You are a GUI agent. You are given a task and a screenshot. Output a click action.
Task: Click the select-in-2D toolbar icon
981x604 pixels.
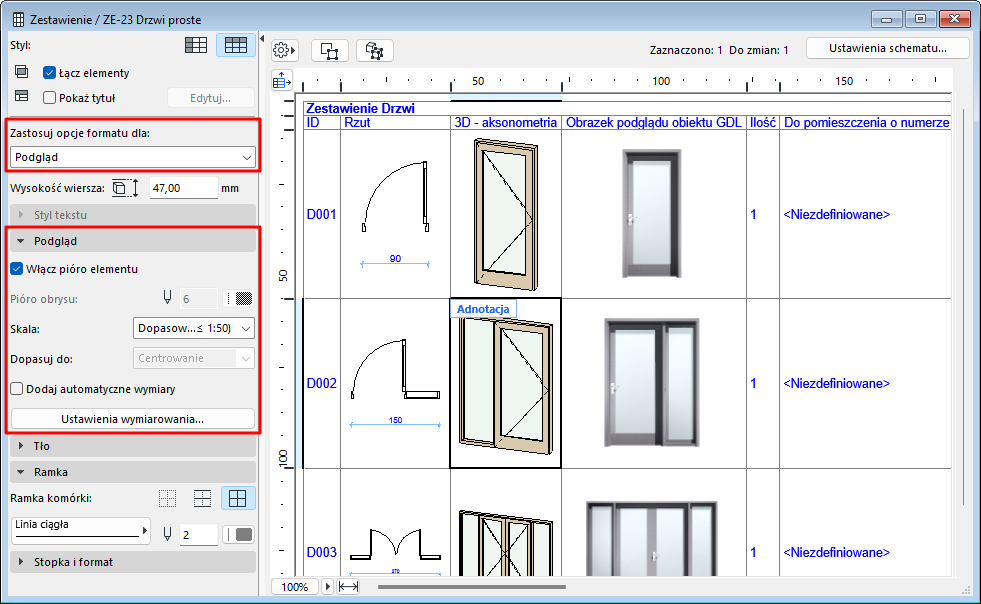click(329, 50)
